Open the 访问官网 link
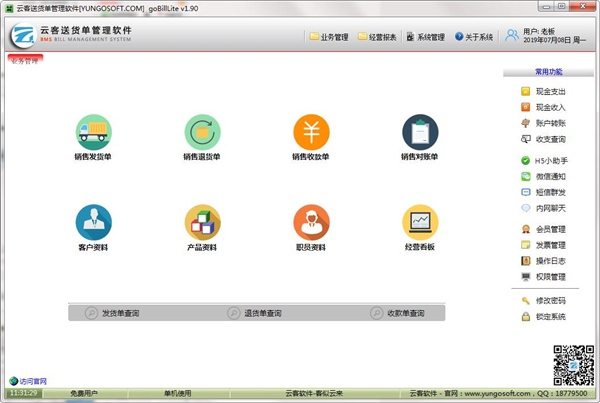The width and height of the screenshot is (600, 403). point(28,381)
